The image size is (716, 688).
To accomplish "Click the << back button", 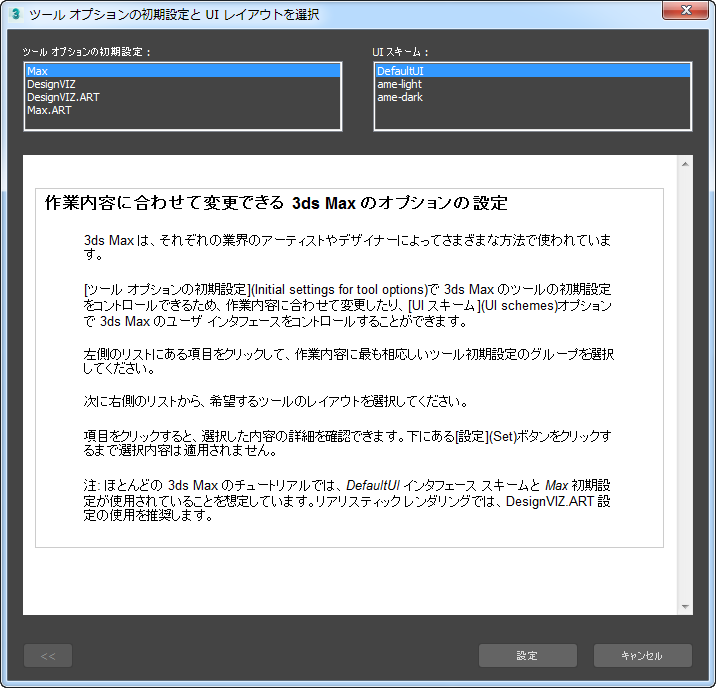I will (48, 656).
